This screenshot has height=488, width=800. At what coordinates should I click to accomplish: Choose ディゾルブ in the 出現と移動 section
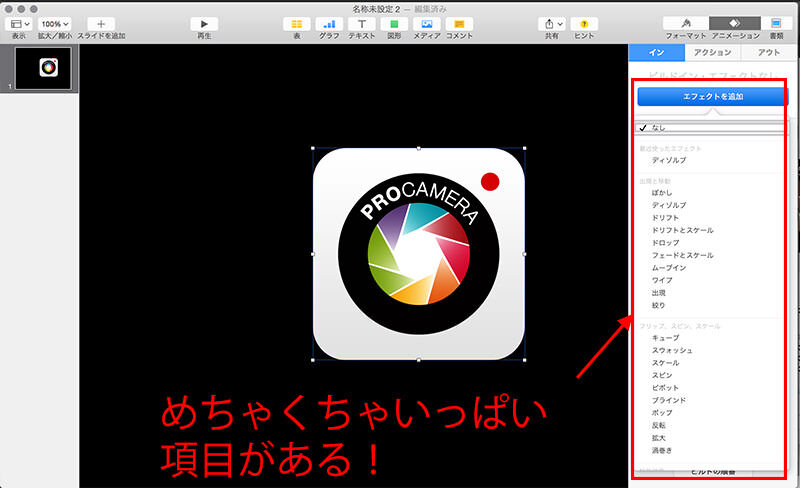[668, 205]
